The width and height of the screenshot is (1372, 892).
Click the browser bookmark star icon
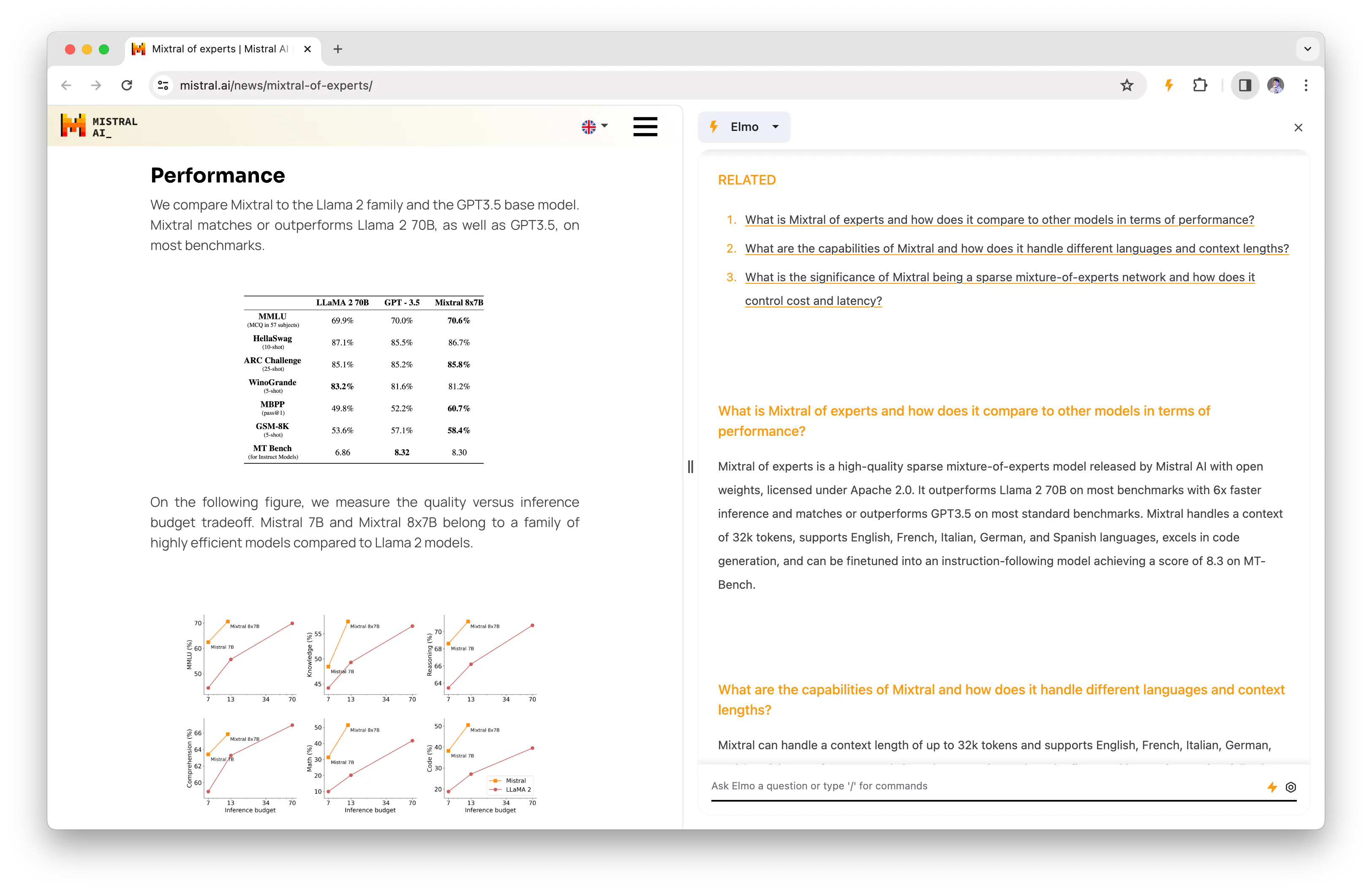(x=1126, y=85)
